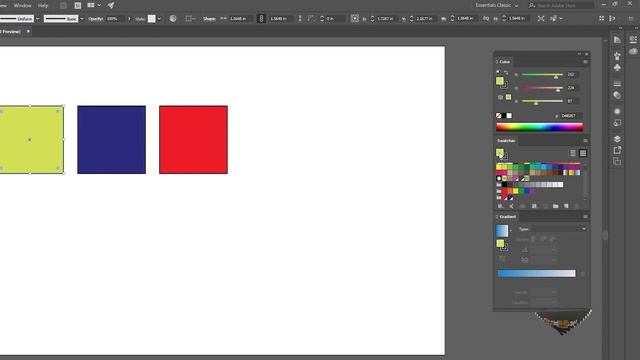Click the Opacity label link
Image resolution: width=640 pixels, height=360 pixels.
(95, 19)
